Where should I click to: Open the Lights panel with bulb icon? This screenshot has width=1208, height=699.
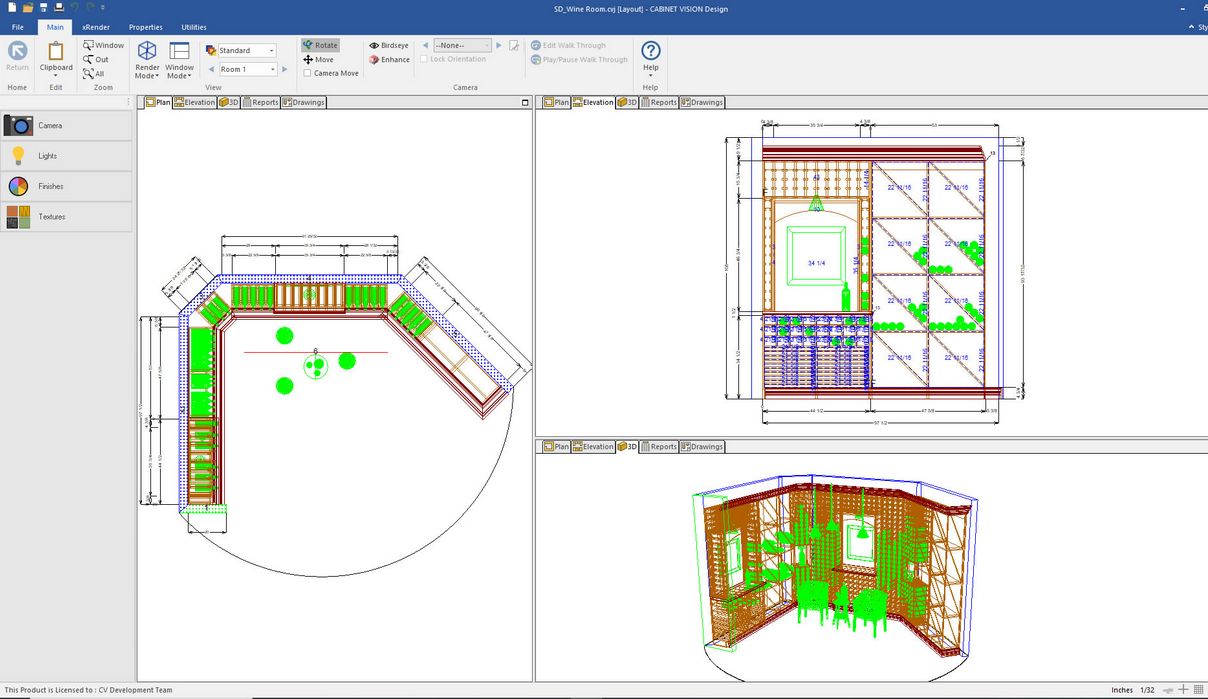click(66, 156)
